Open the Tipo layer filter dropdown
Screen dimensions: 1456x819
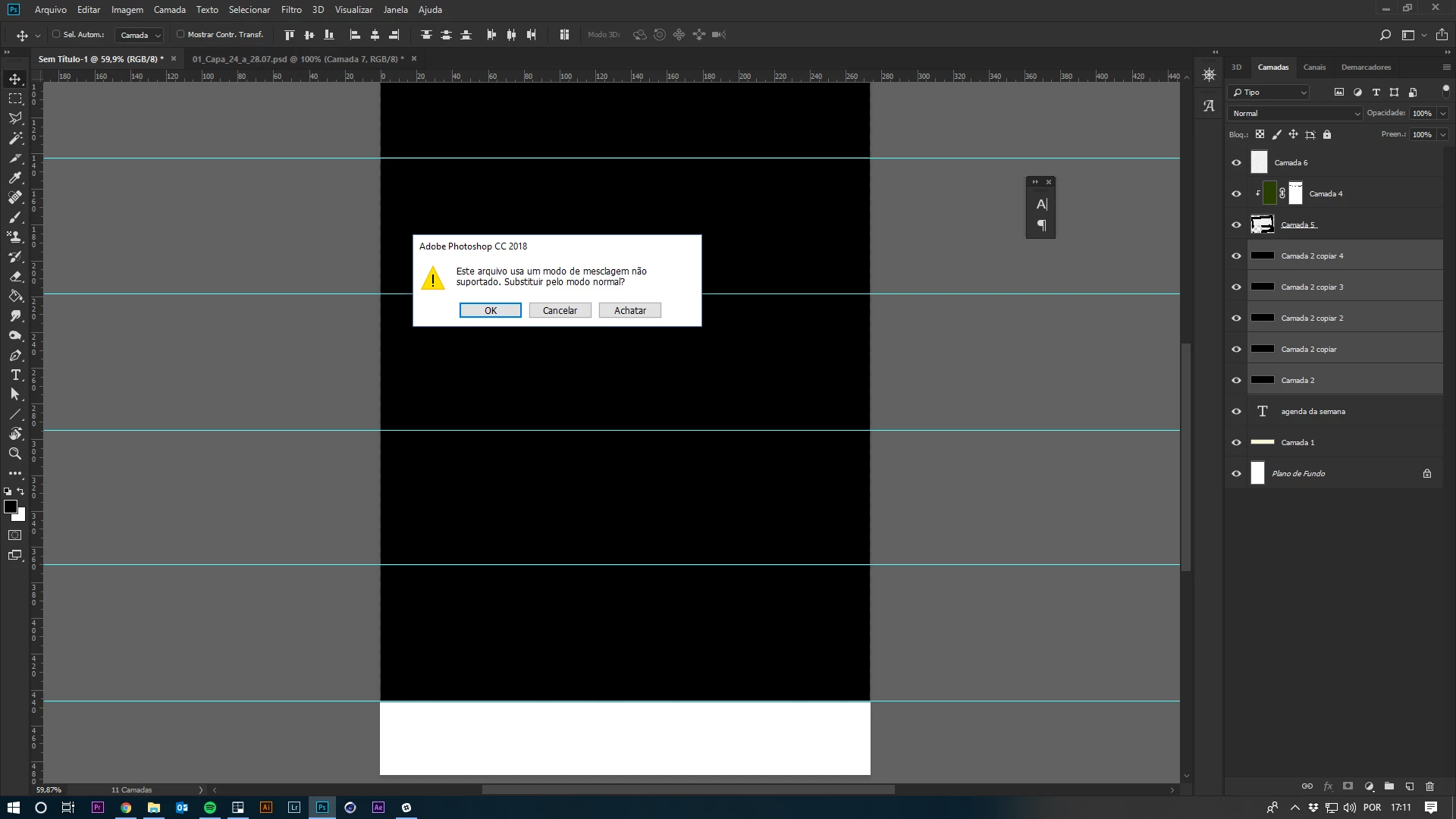click(x=1269, y=93)
